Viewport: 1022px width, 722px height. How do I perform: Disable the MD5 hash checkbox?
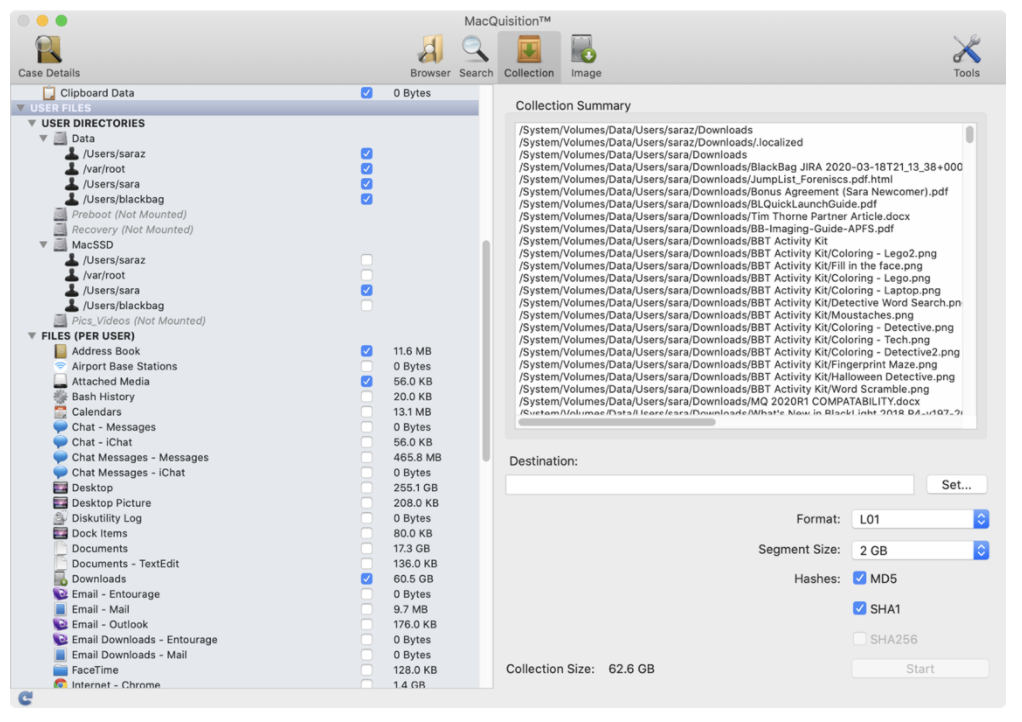[860, 579]
